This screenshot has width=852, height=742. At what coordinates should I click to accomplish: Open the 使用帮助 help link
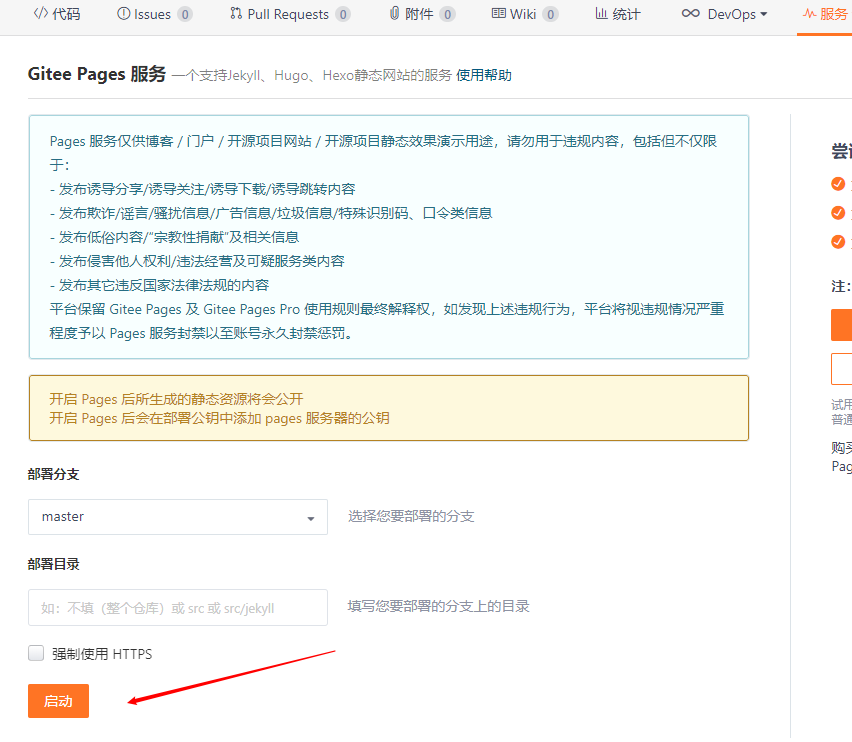click(x=484, y=74)
